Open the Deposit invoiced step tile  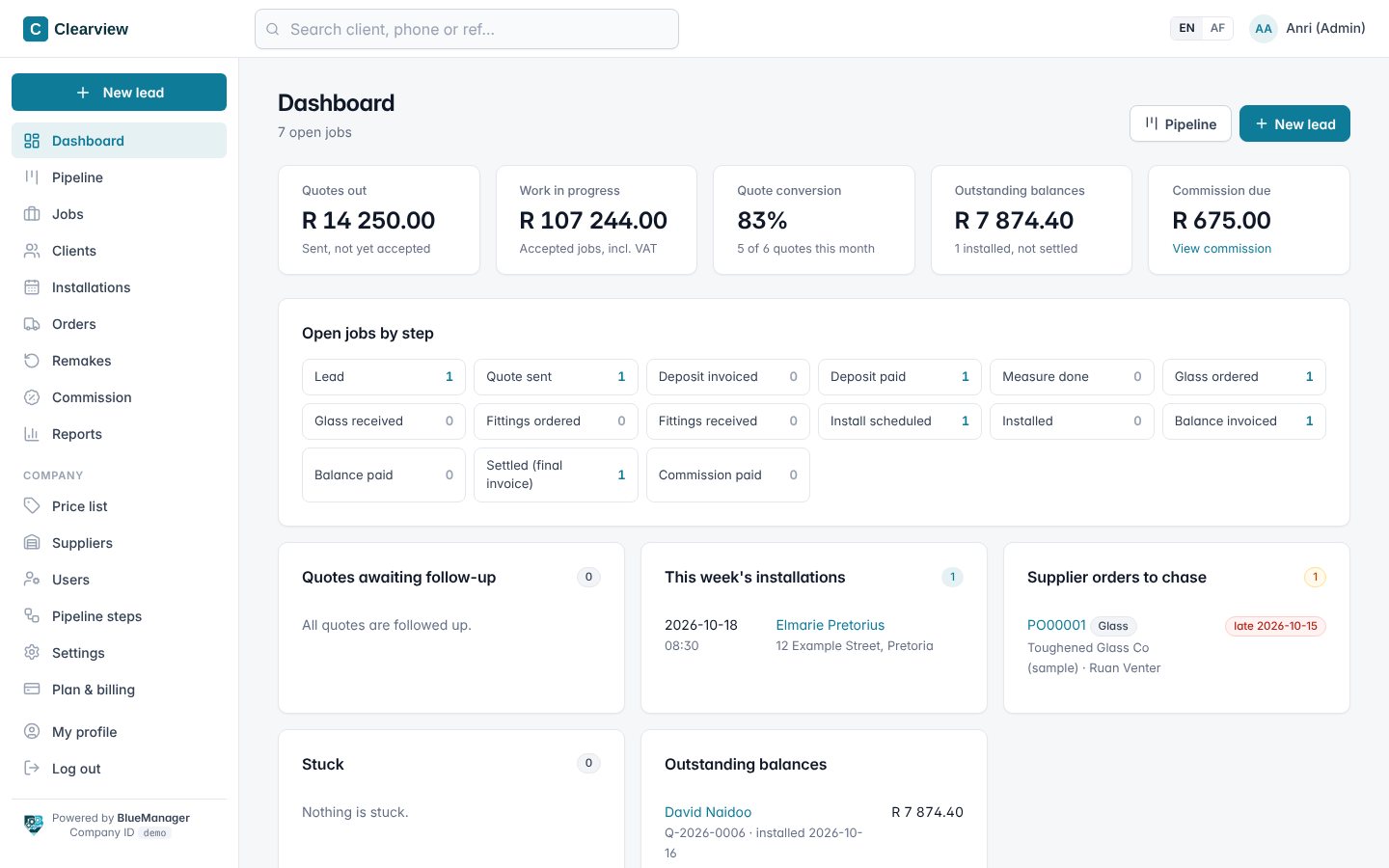point(728,377)
